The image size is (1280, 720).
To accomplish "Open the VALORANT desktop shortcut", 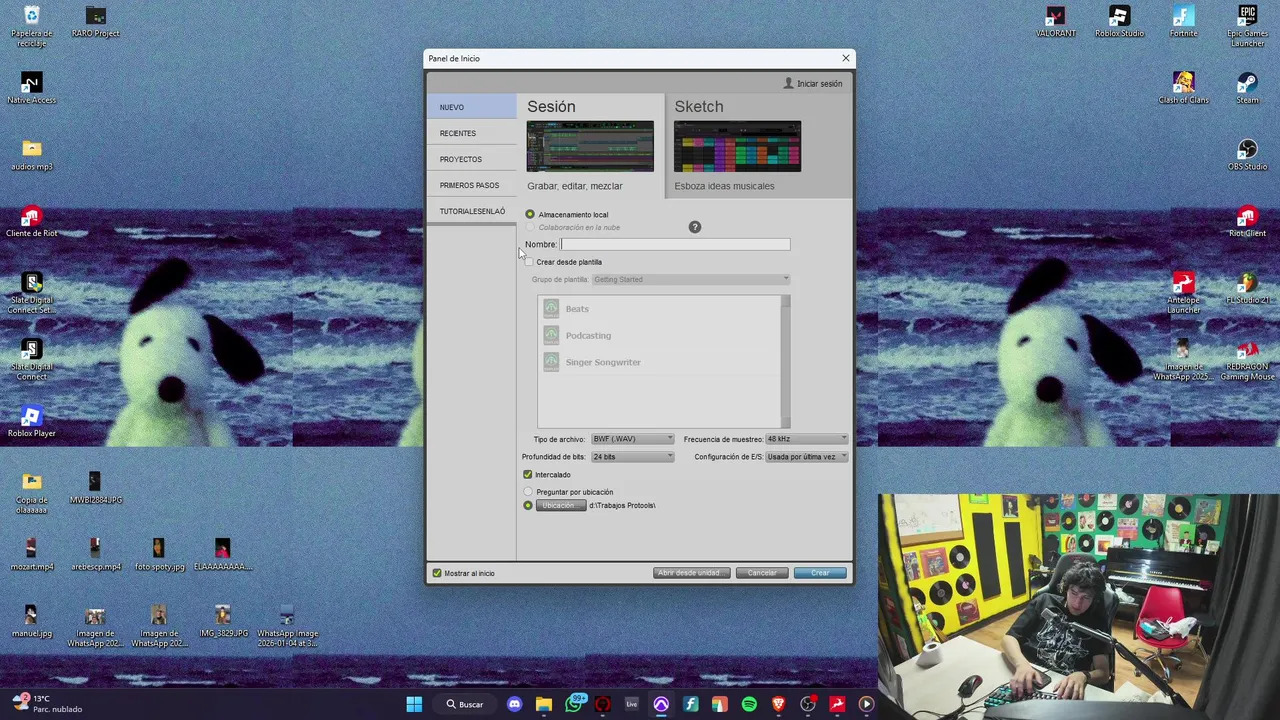I will tap(1055, 22).
